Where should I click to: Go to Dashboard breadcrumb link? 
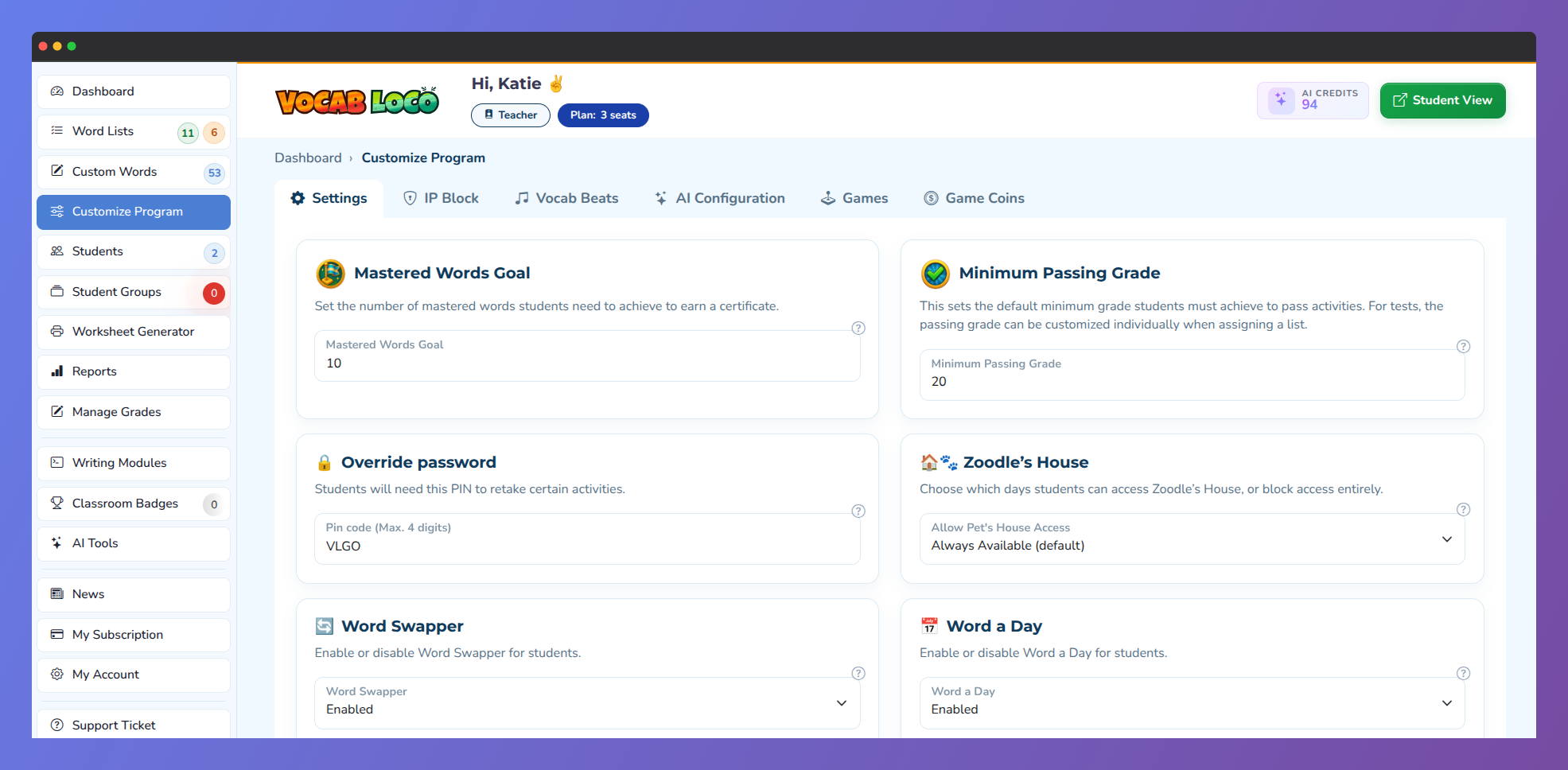point(308,157)
